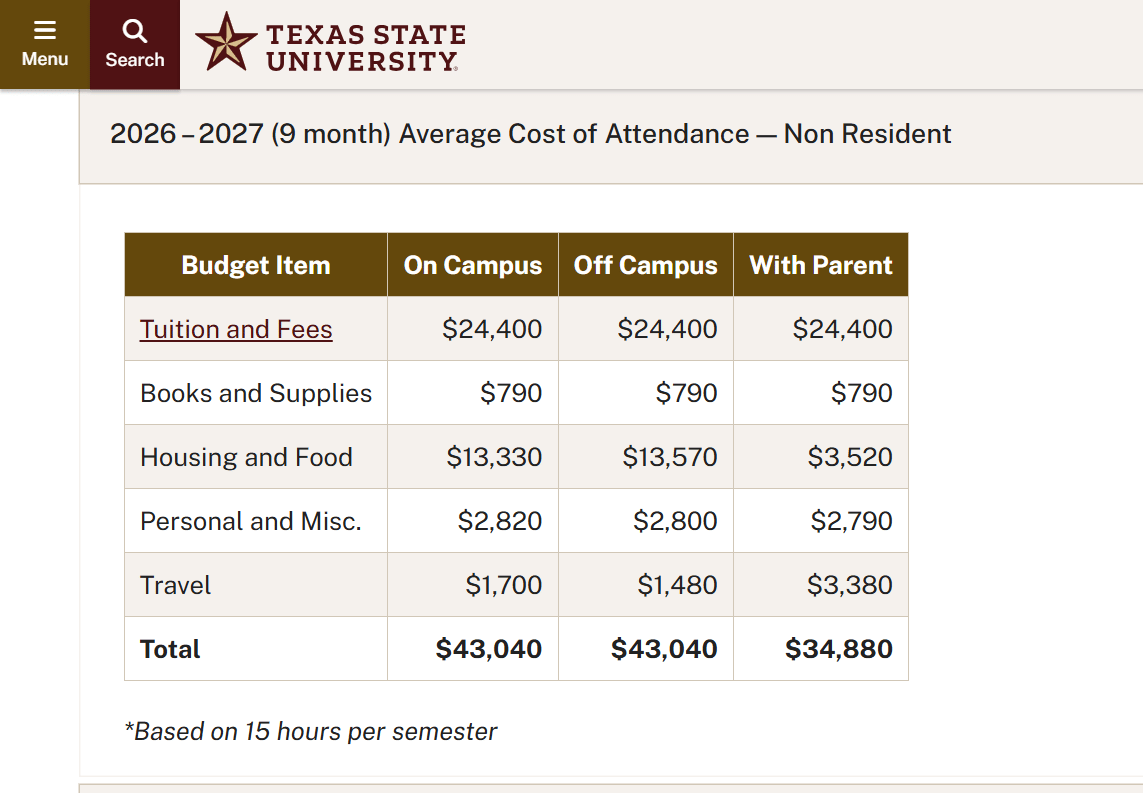
Task: Click the Search magnifying glass icon
Action: 134,31
